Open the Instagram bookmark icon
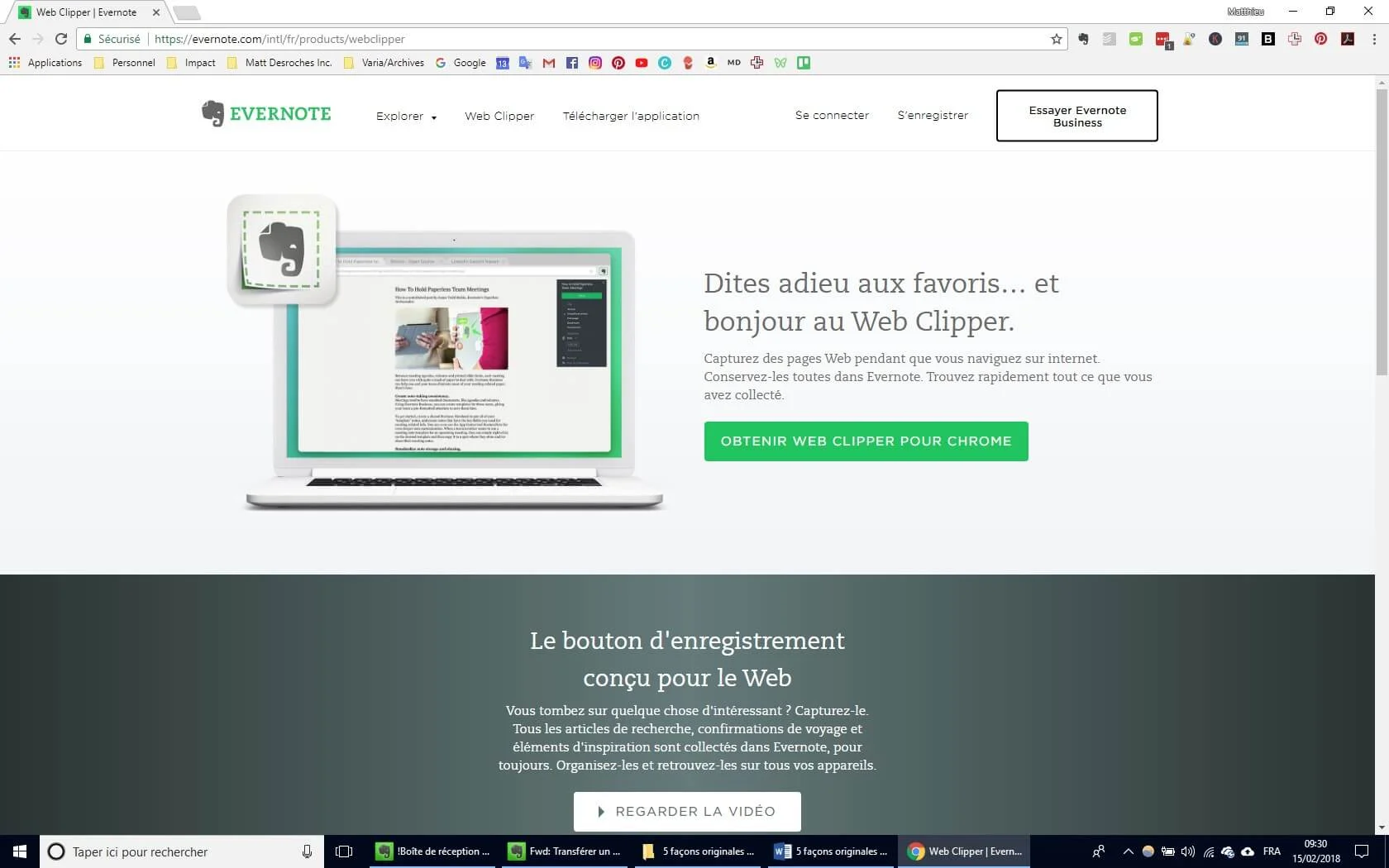This screenshot has height=868, width=1389. point(595,63)
